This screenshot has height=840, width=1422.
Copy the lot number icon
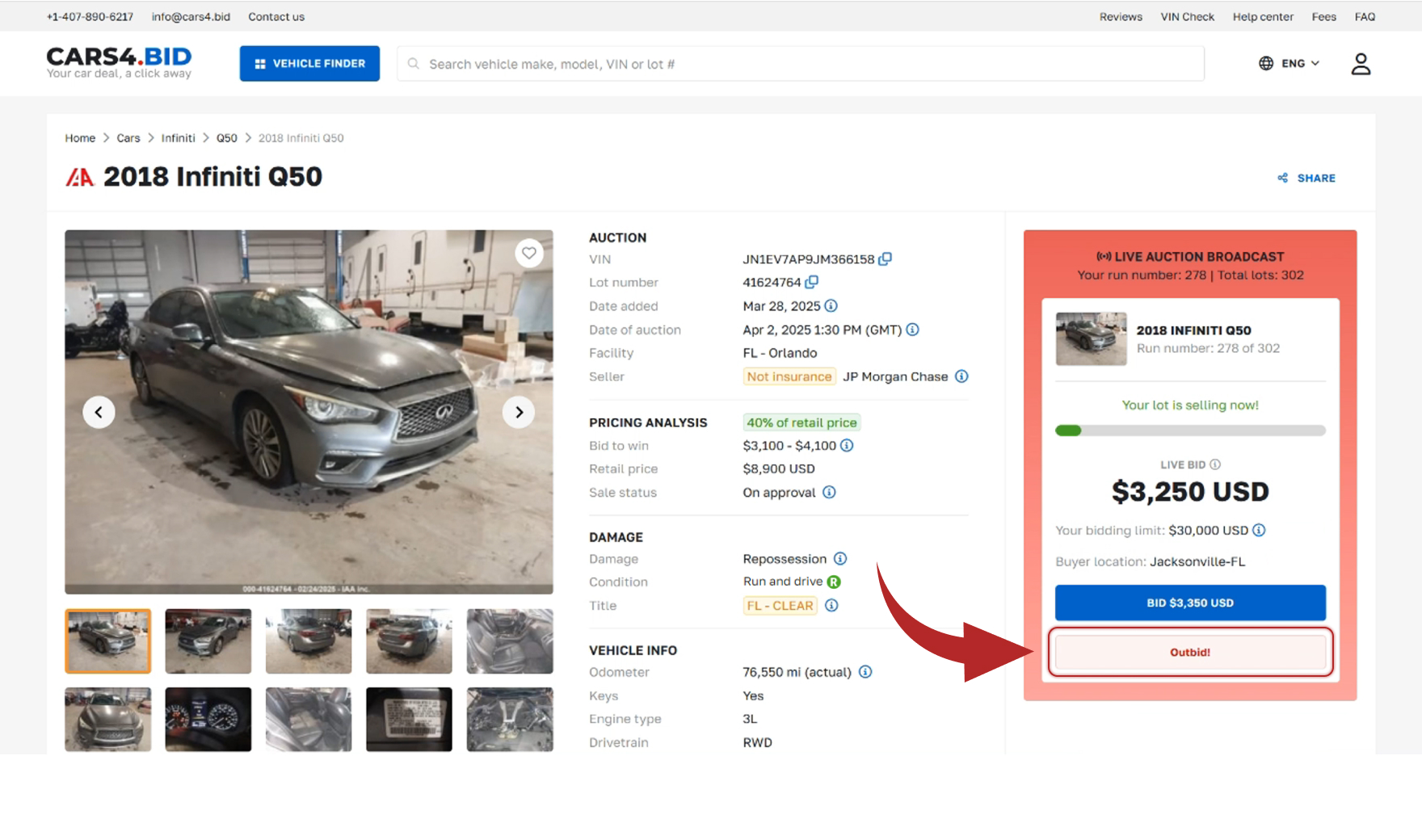(812, 282)
